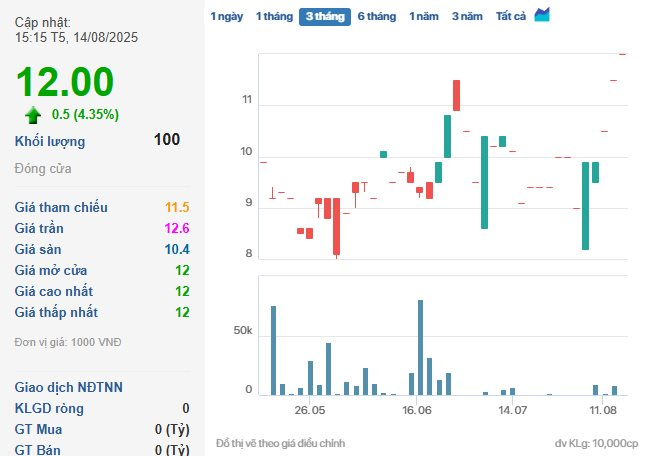
Task: Choose the 1 năm time range
Action: tap(424, 17)
